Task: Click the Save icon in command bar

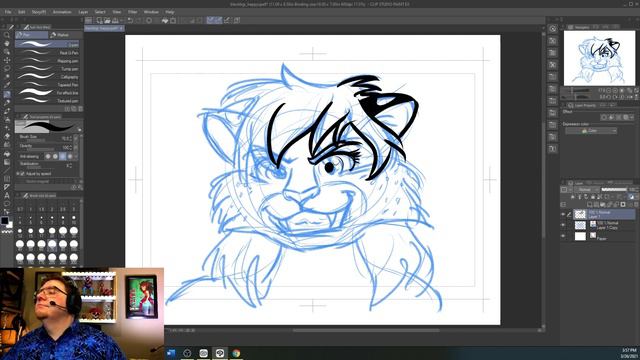Action: pos(116,20)
